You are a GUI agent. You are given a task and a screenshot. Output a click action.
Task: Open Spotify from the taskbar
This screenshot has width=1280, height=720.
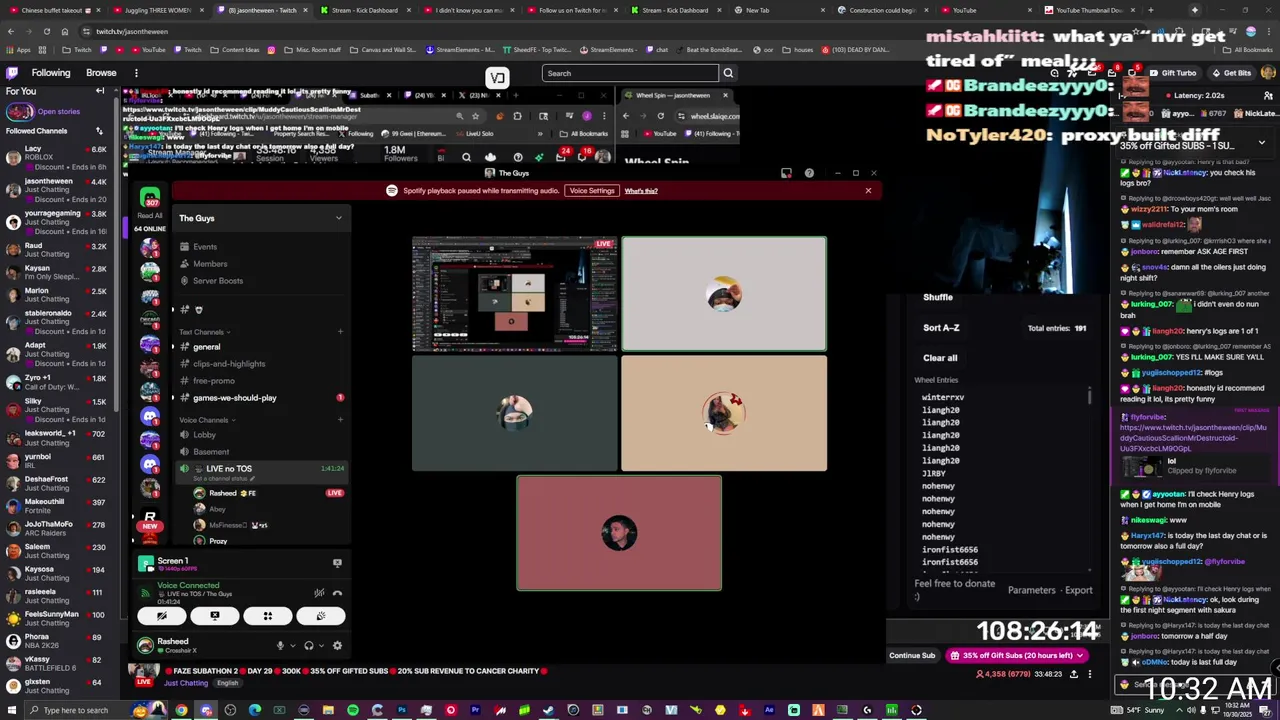pos(353,710)
